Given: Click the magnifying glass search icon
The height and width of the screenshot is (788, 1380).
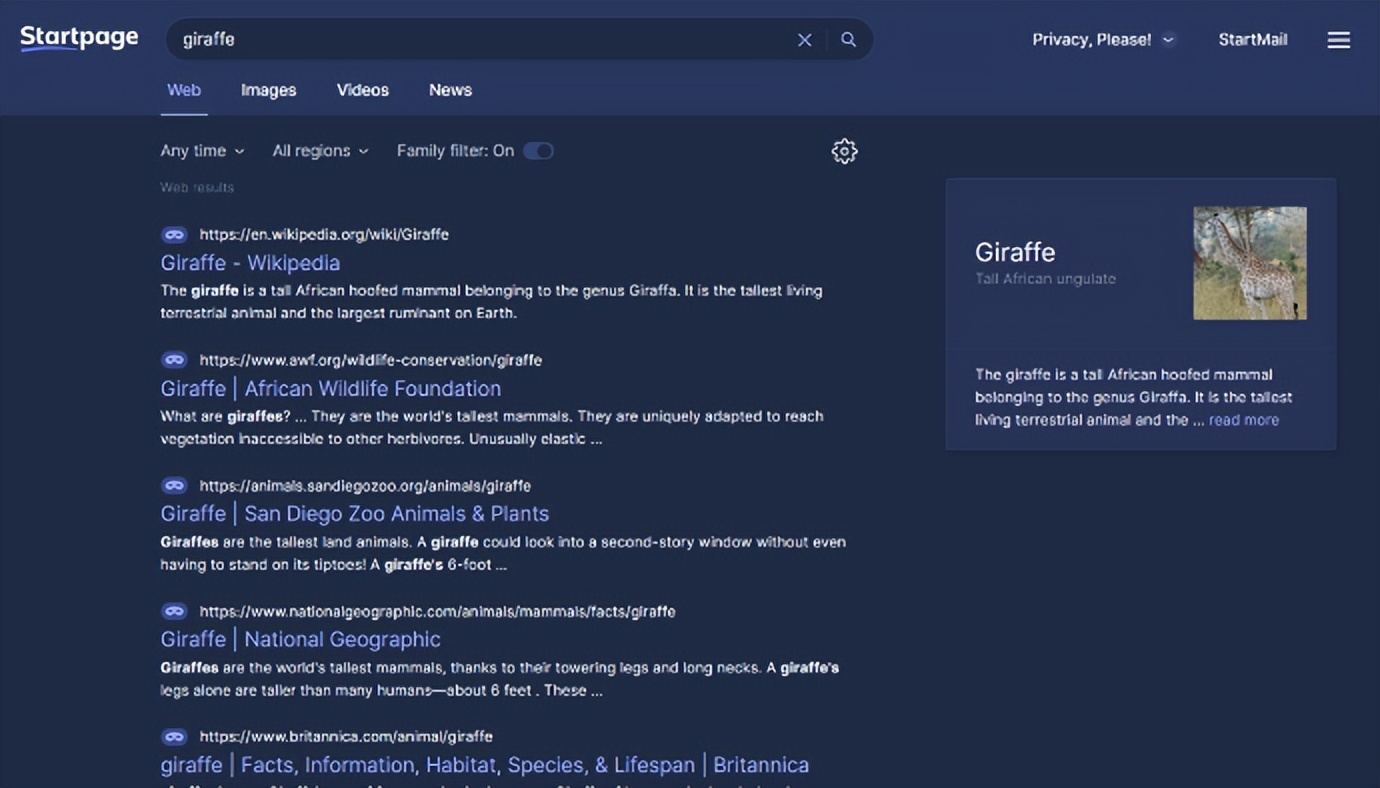Looking at the screenshot, I should click(x=848, y=40).
